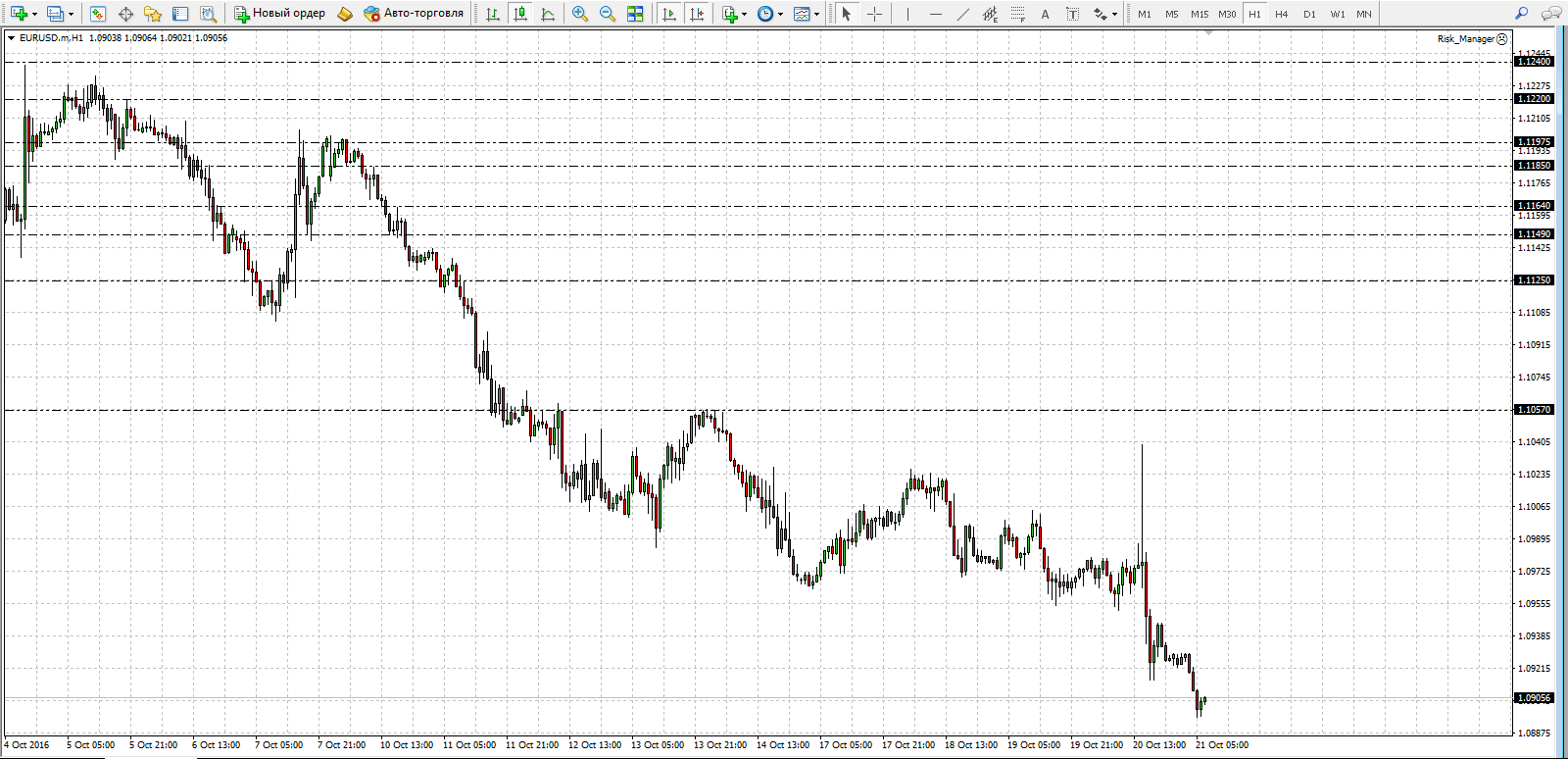Open a new chart window
The height and width of the screenshot is (759, 1568).
click(x=18, y=14)
